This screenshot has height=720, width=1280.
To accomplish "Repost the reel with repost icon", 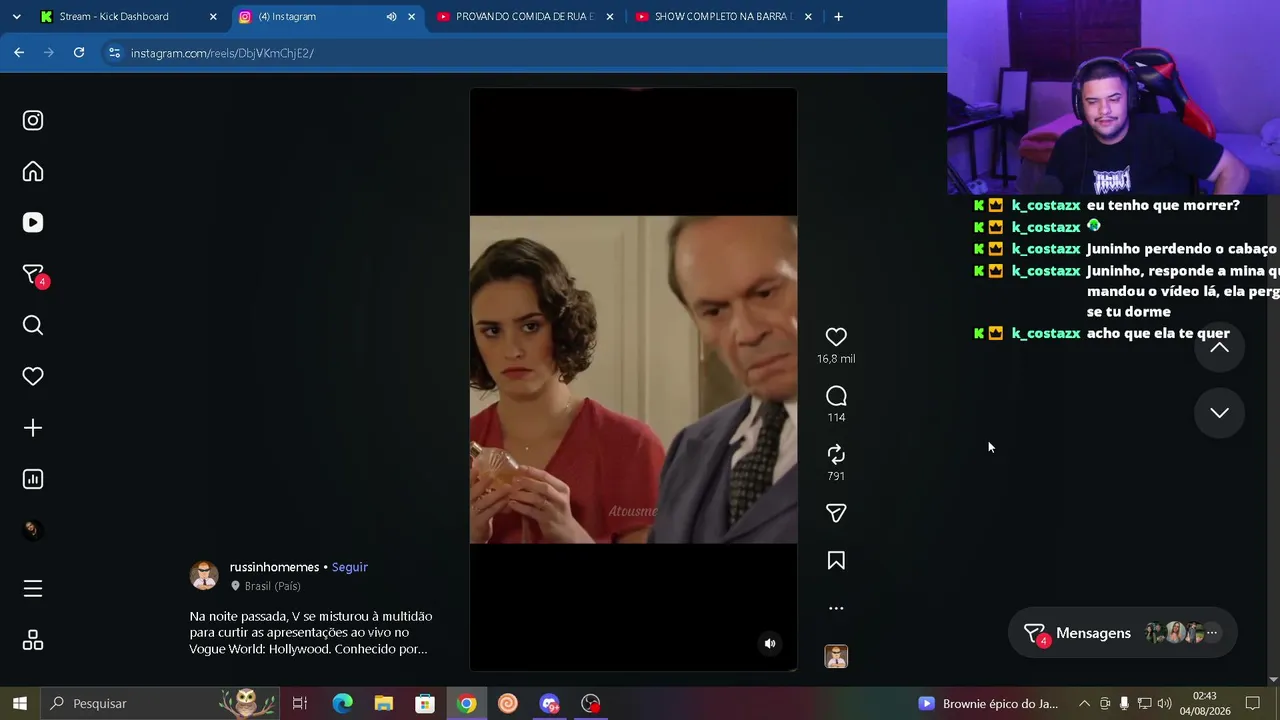I will coord(836,454).
